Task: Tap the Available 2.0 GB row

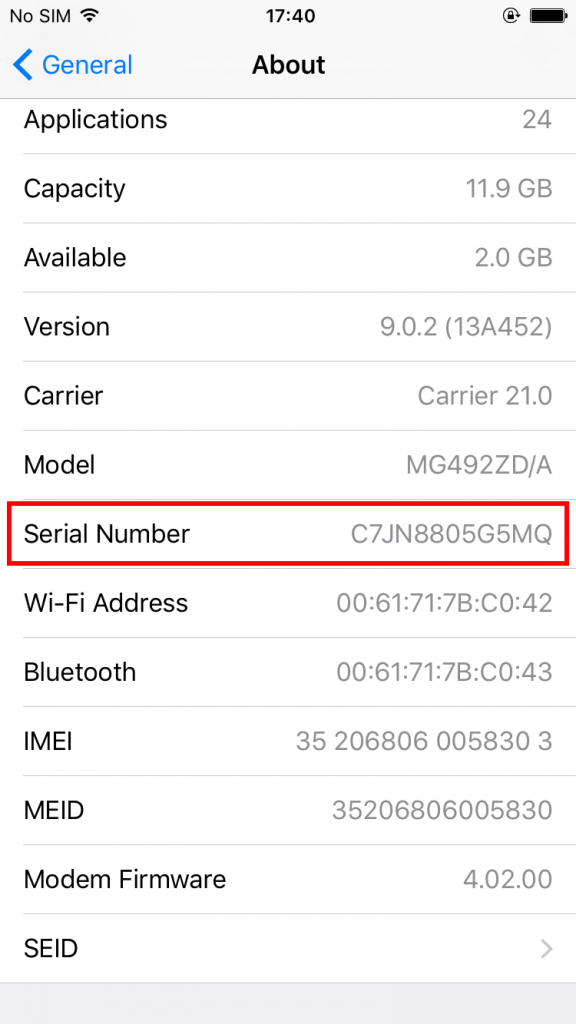Action: (x=288, y=258)
